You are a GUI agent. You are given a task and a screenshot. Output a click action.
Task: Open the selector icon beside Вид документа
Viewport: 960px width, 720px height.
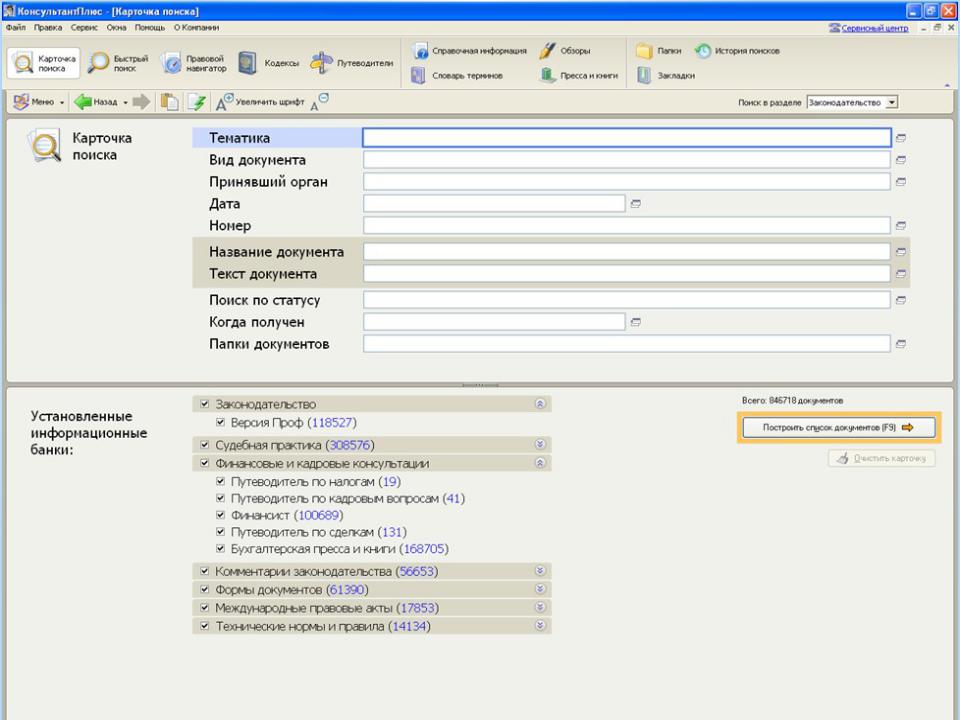pos(901,160)
